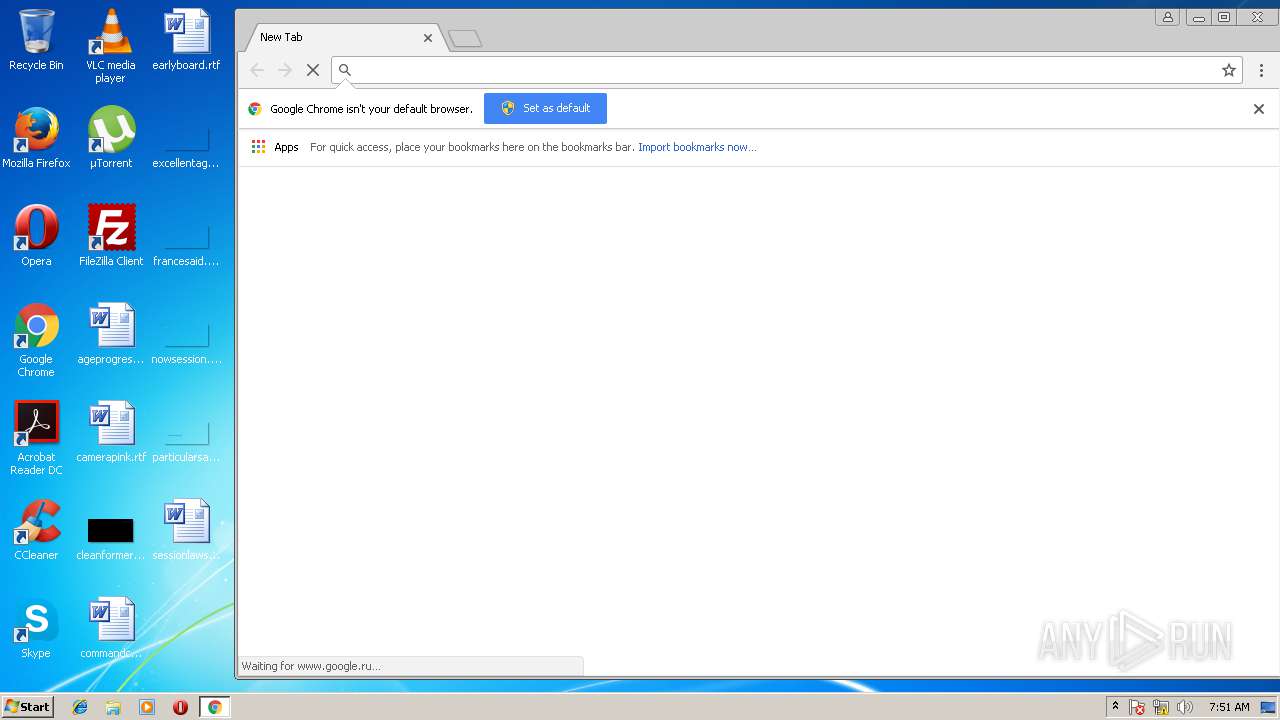Click the Set as default button

545,108
